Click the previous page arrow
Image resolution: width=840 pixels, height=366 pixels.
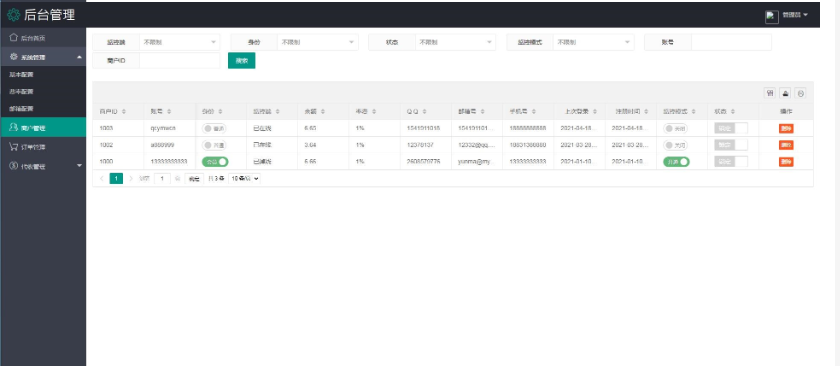pos(102,178)
